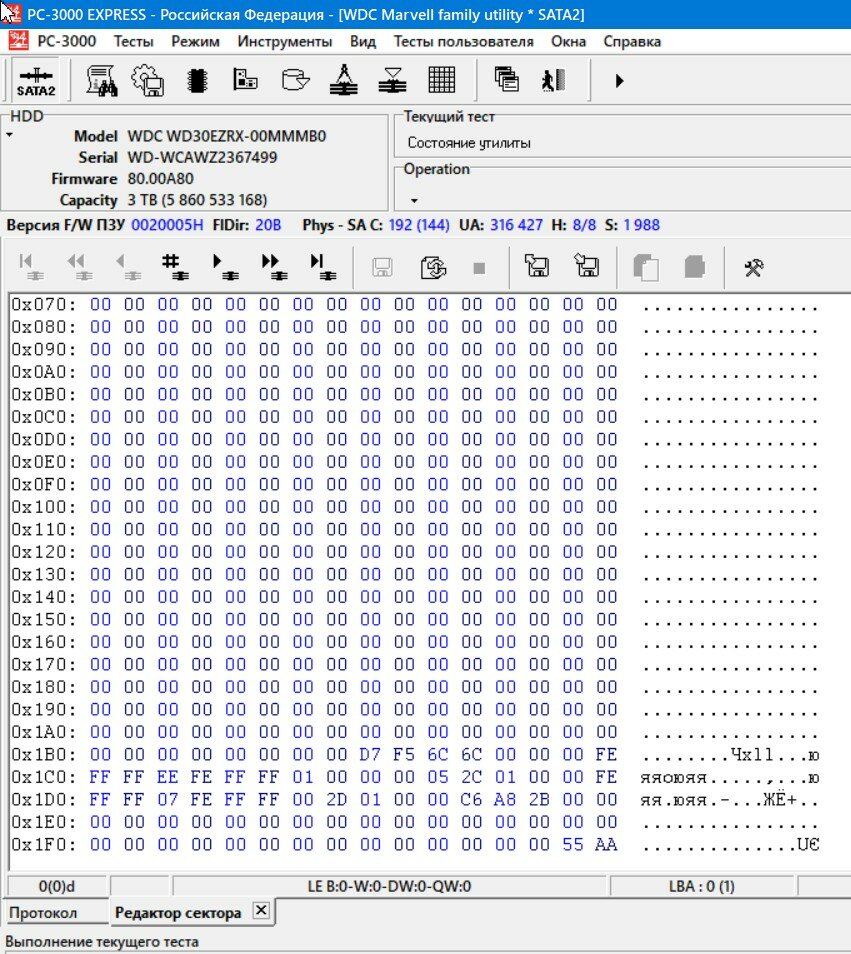Click the first floppy-with-arrow file icon
Screen dimensions: 851x954
(537, 266)
